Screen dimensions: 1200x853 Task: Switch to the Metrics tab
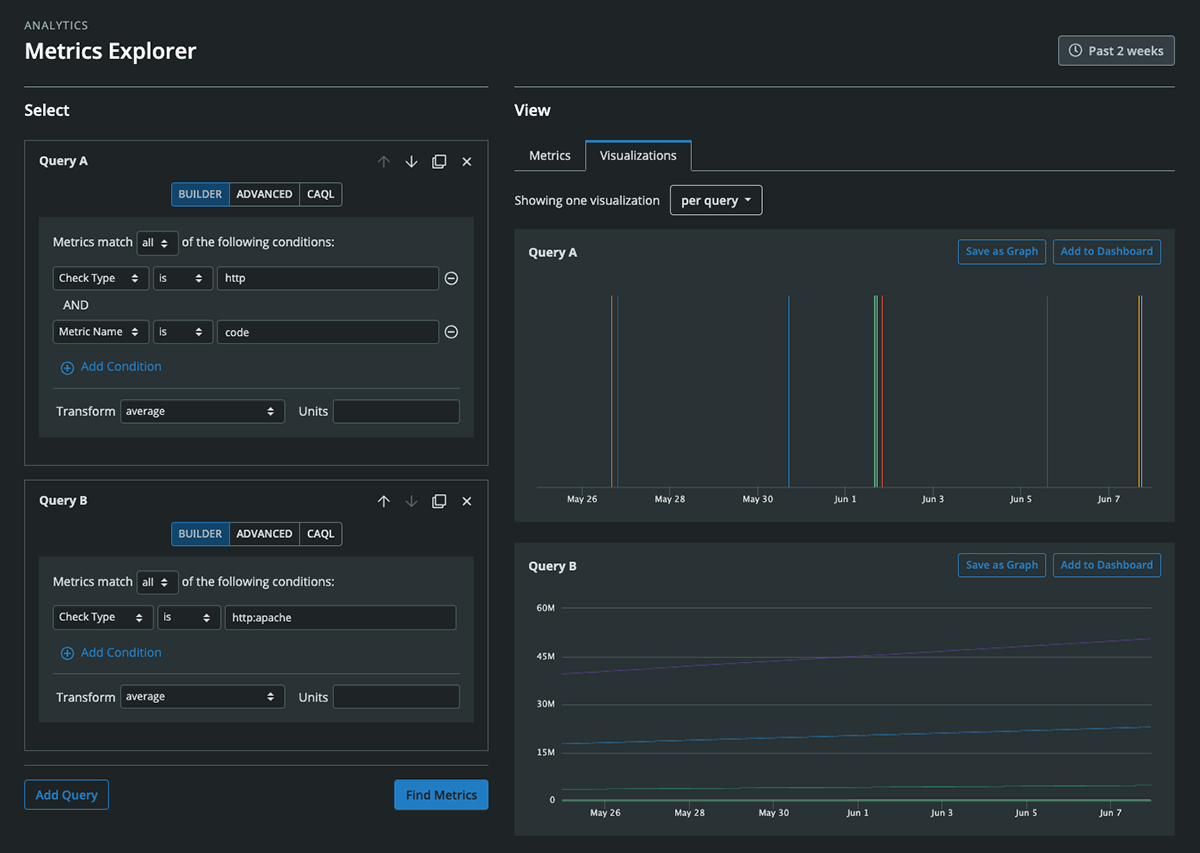pos(550,155)
